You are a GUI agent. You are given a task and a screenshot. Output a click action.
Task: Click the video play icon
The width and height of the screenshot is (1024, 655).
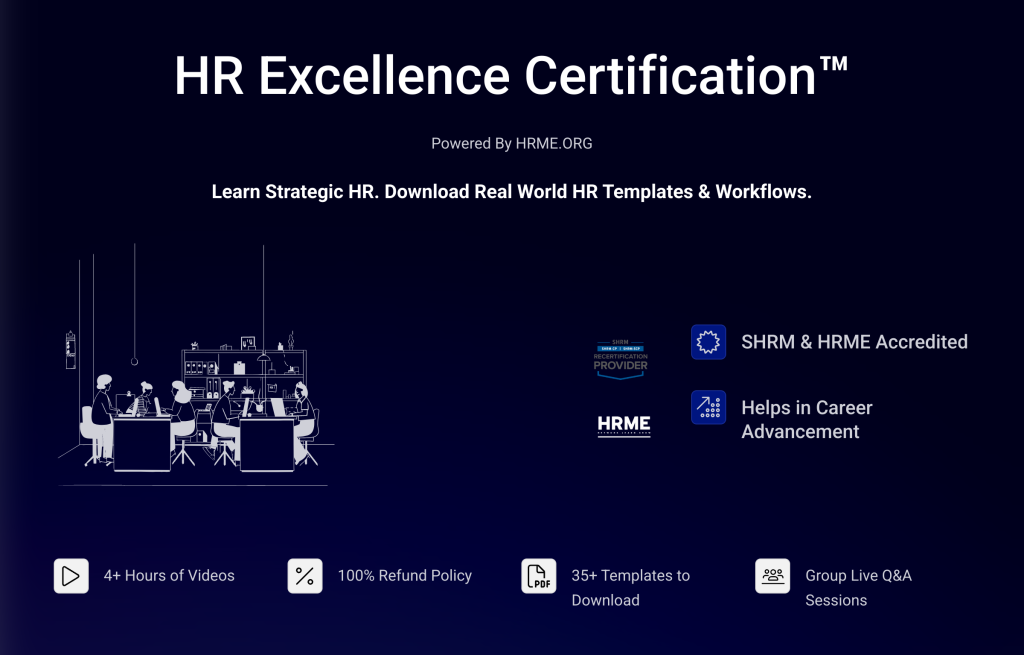point(71,576)
